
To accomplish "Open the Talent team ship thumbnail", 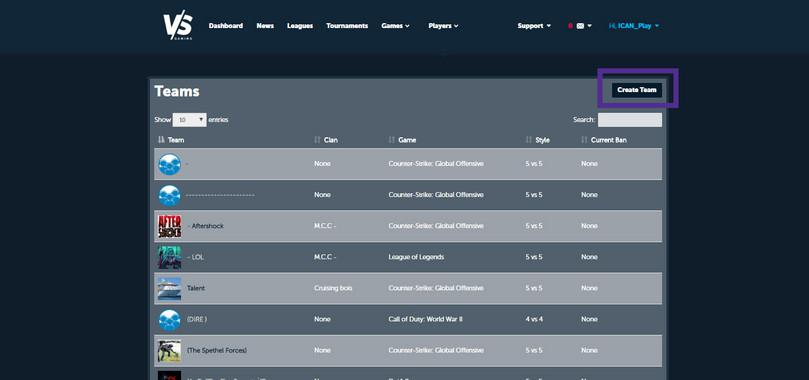I will [170, 288].
